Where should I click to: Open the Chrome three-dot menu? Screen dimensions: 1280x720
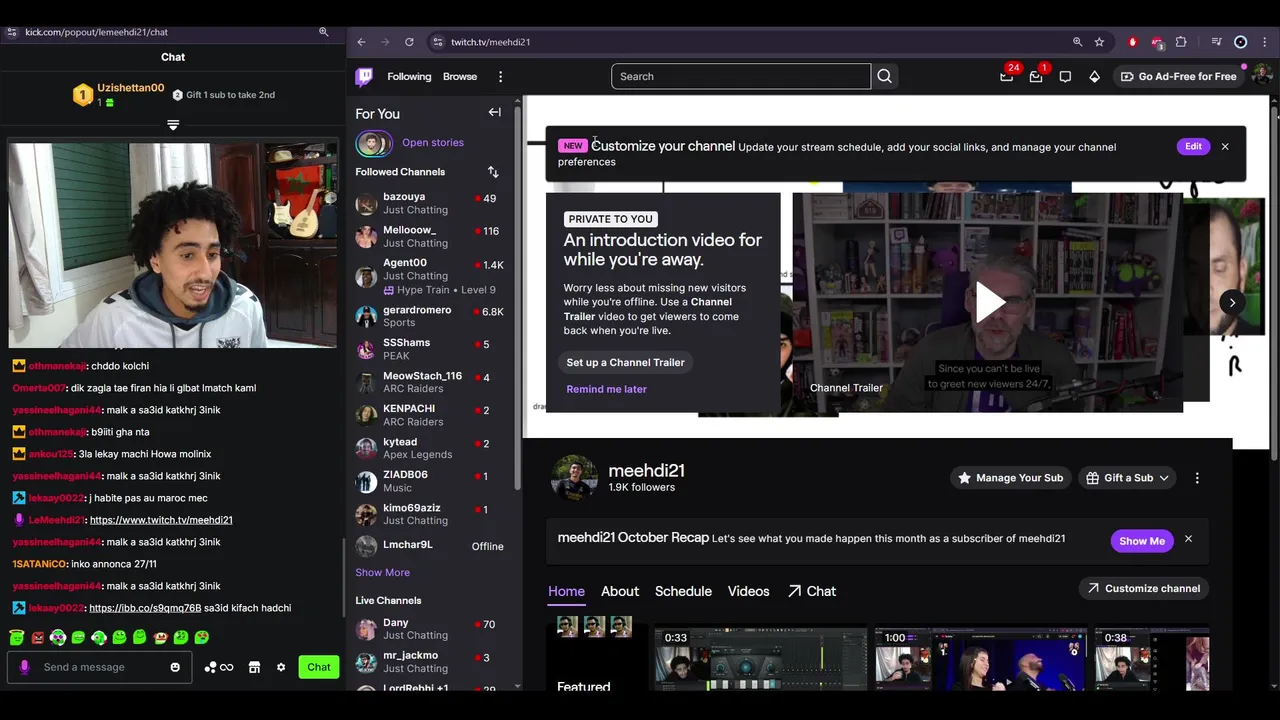click(x=1264, y=42)
